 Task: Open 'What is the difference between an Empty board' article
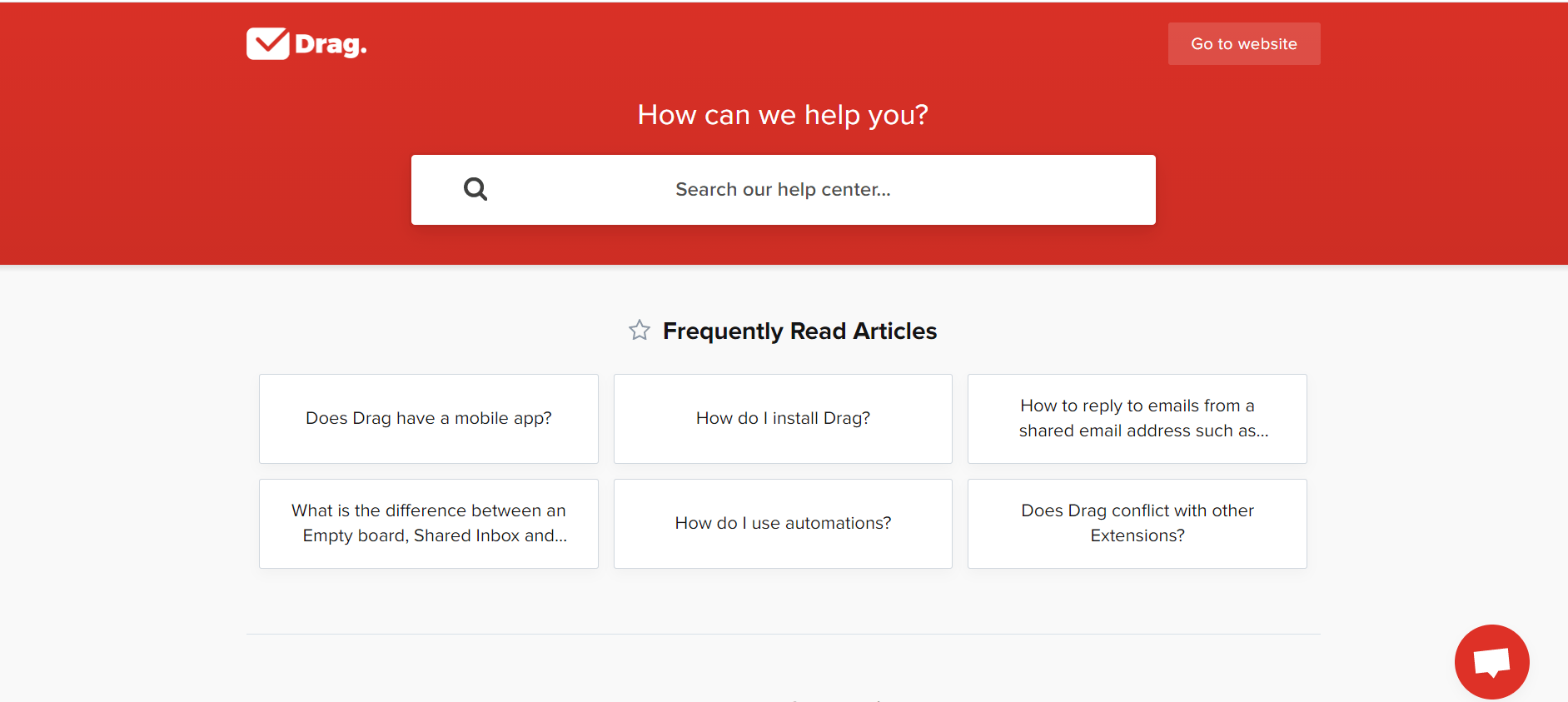click(x=429, y=524)
